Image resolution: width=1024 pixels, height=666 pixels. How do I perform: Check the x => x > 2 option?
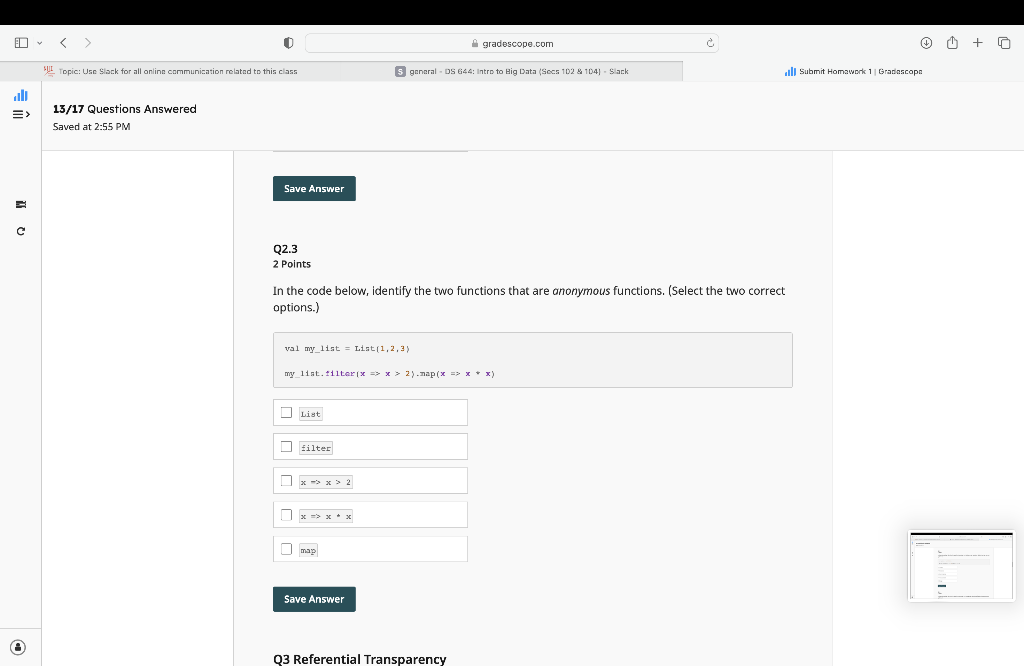tap(286, 481)
